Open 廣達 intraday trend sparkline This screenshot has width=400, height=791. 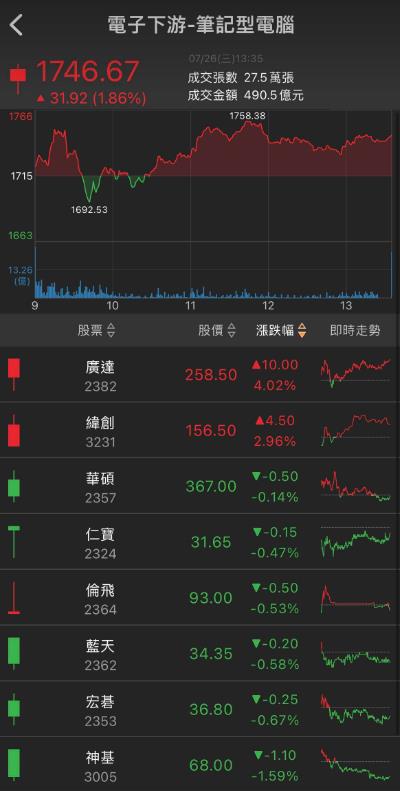coord(356,373)
